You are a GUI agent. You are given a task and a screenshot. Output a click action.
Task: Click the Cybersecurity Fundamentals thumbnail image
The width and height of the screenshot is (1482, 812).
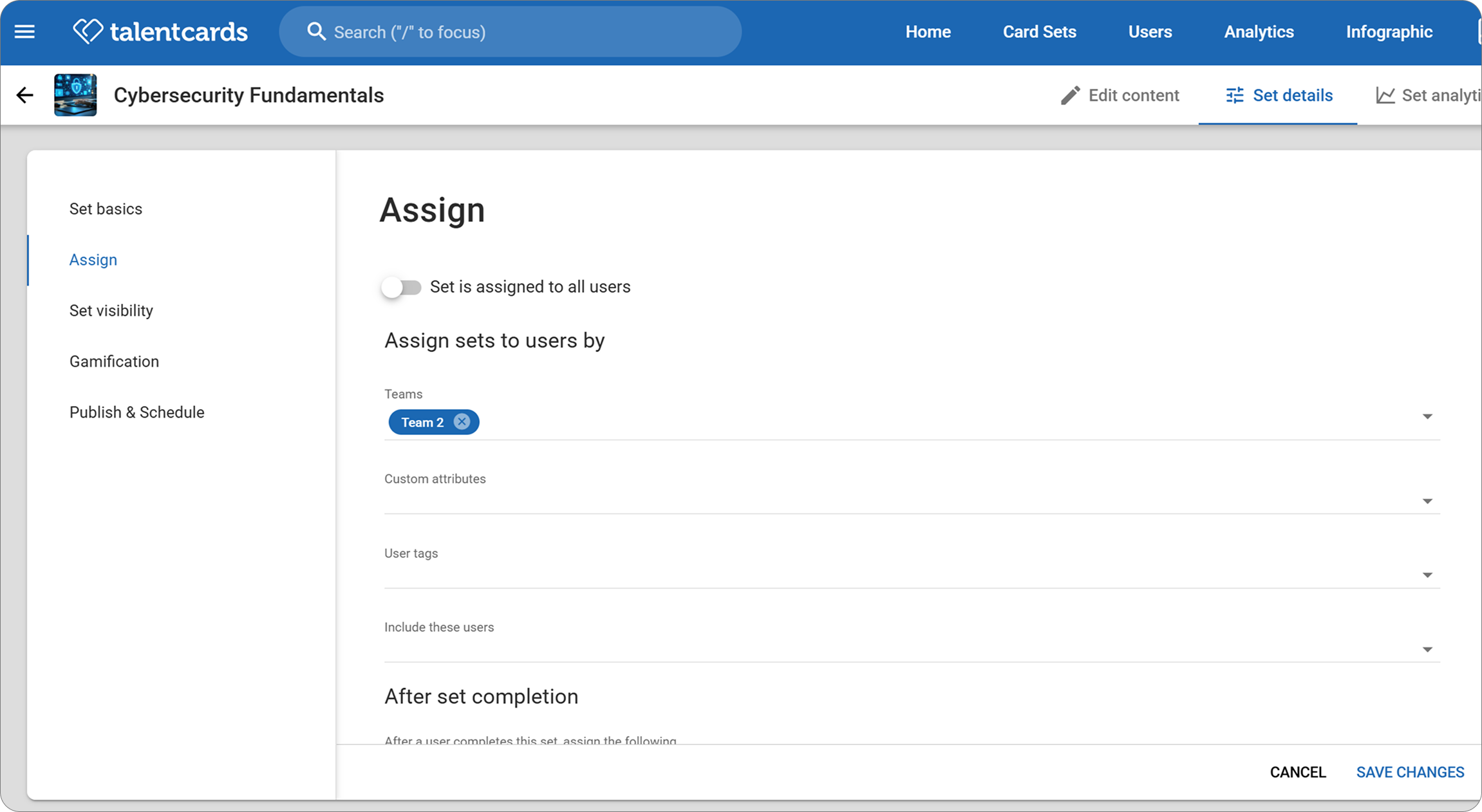[75, 95]
